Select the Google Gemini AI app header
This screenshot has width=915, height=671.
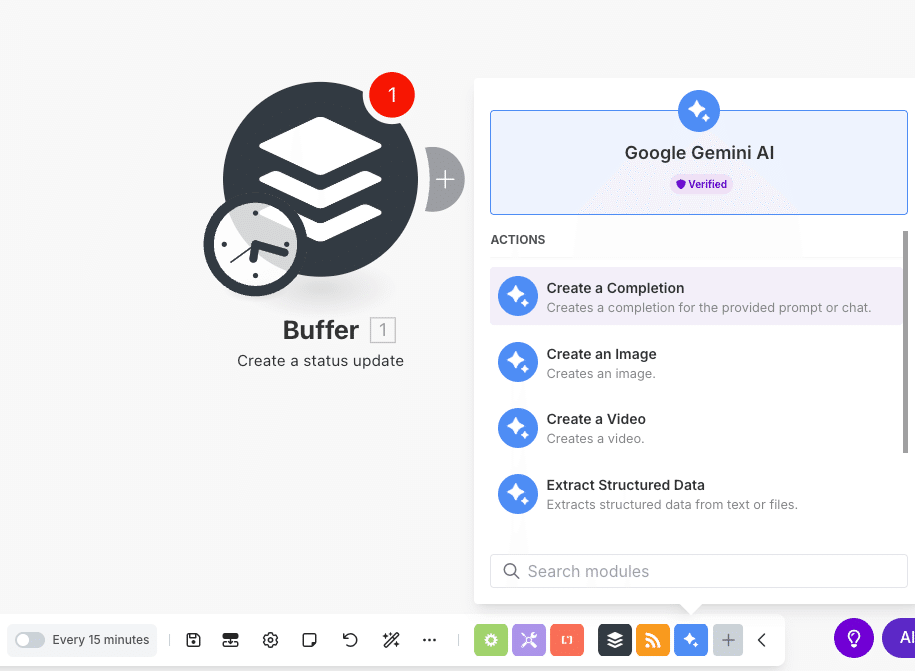click(699, 162)
